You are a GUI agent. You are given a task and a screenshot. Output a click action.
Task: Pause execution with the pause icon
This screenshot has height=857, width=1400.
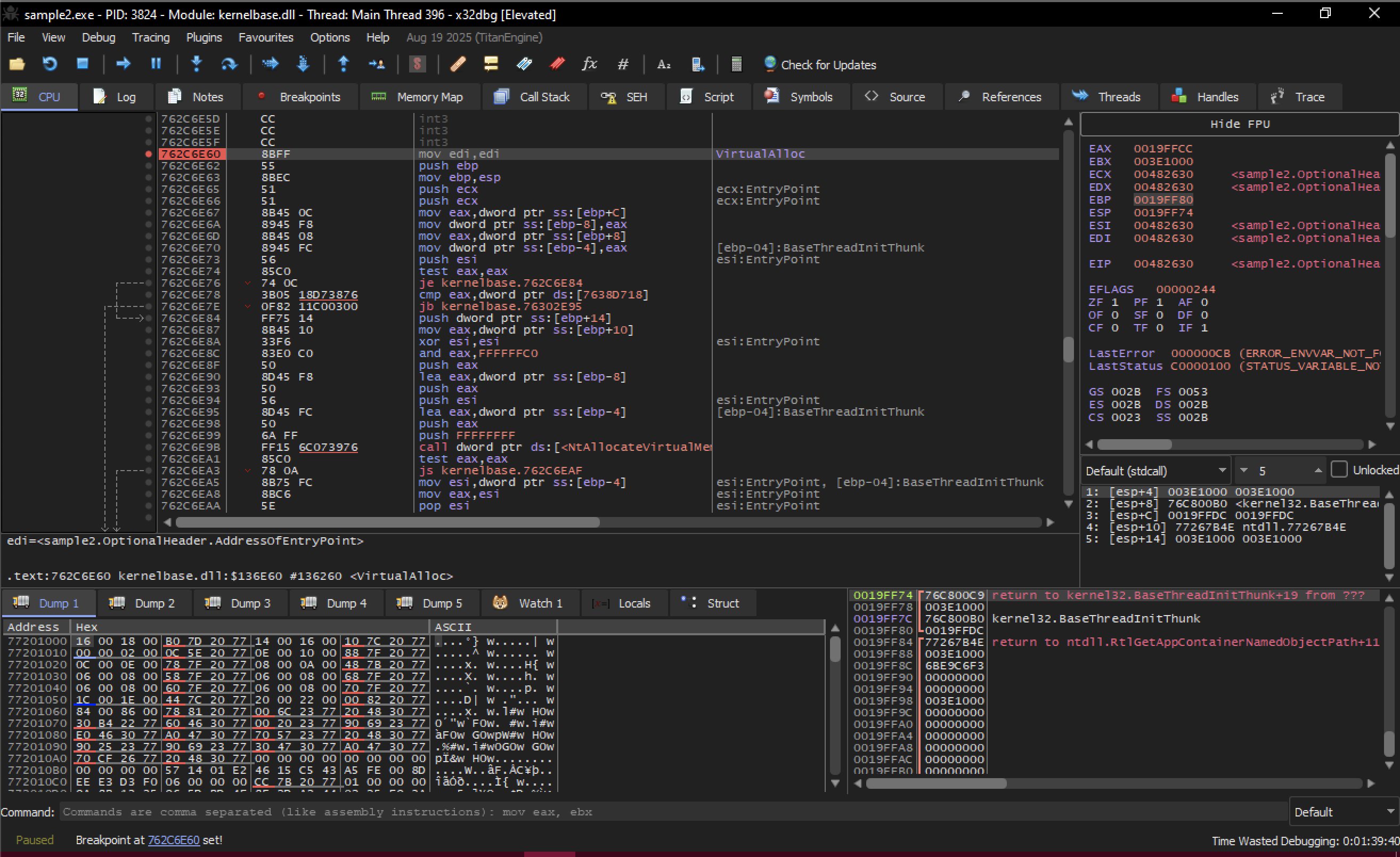(156, 64)
